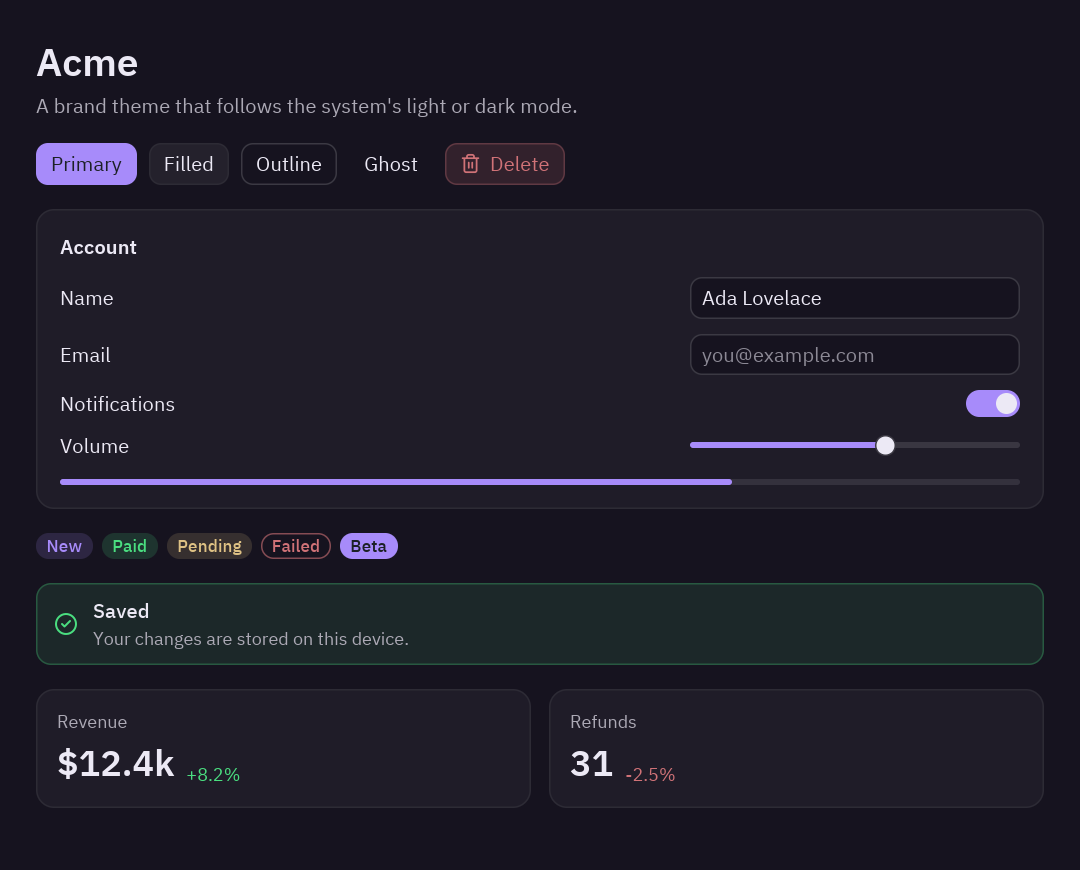This screenshot has height=870, width=1080.
Task: Click the Email label
Action: 85,355
